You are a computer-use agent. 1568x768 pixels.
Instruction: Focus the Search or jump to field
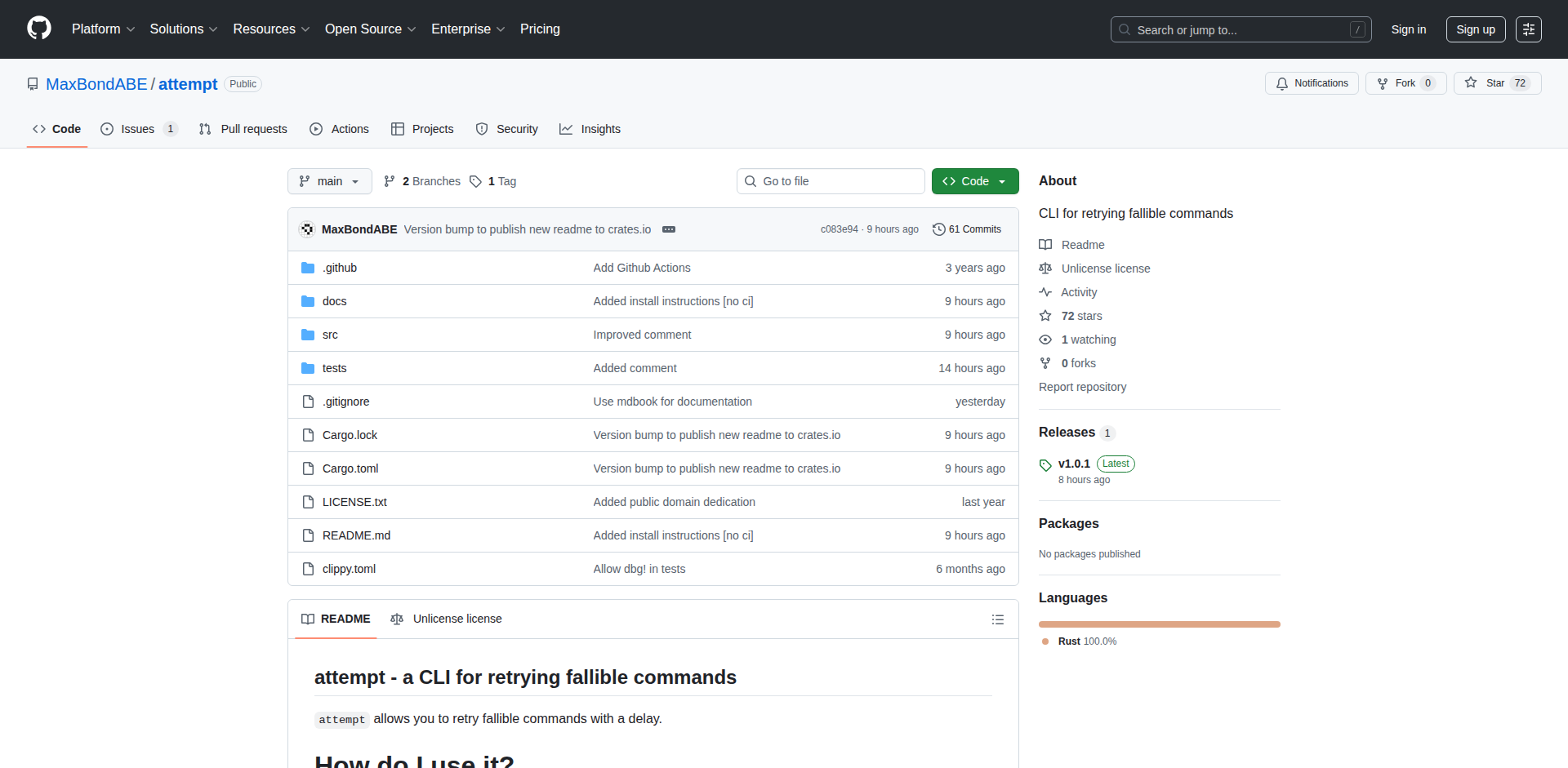coord(1241,29)
